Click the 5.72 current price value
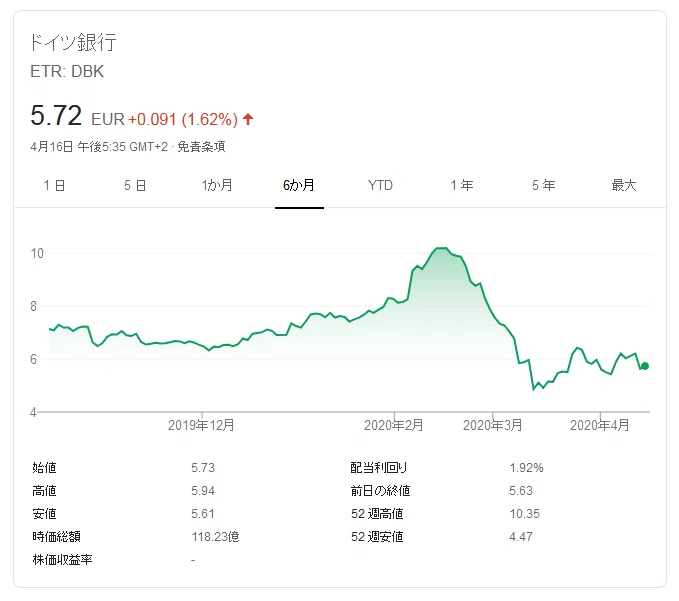 point(56,116)
